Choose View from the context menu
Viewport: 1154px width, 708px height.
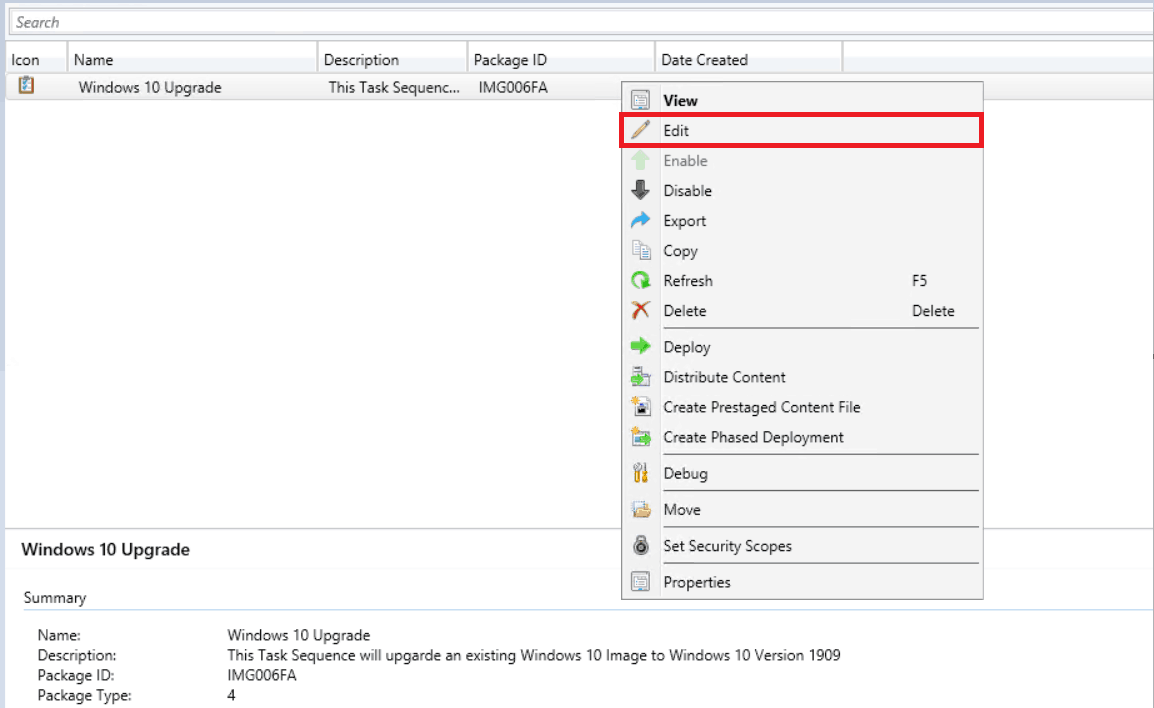(802, 100)
